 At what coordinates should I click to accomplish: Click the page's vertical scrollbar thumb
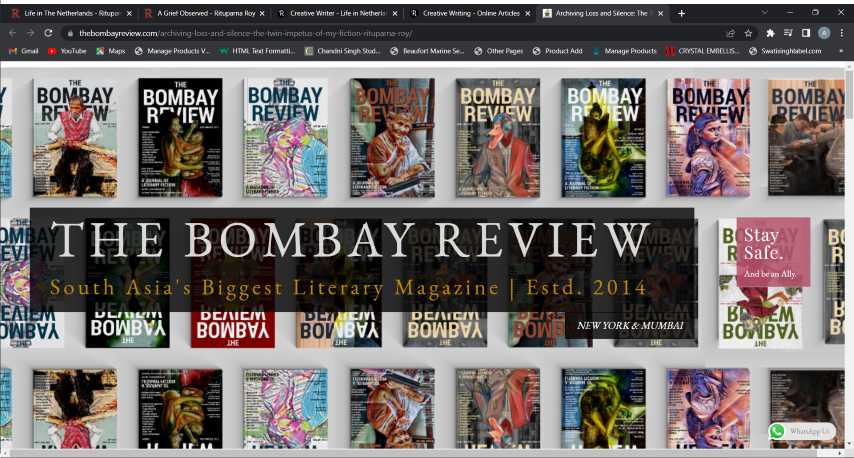[849, 94]
